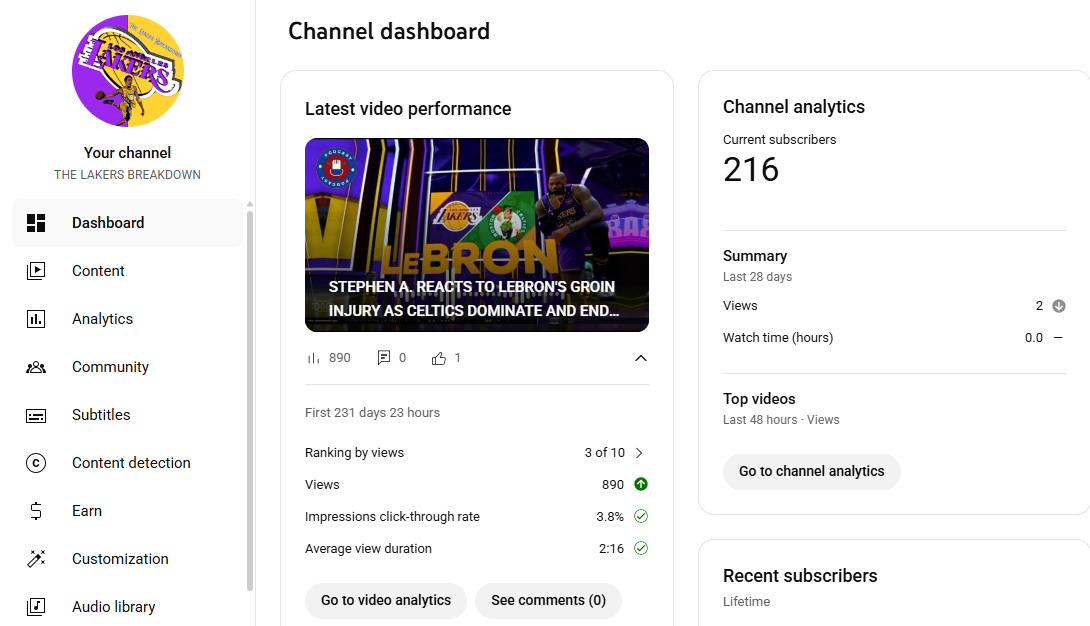Click the Customization magic wand icon

click(x=35, y=559)
